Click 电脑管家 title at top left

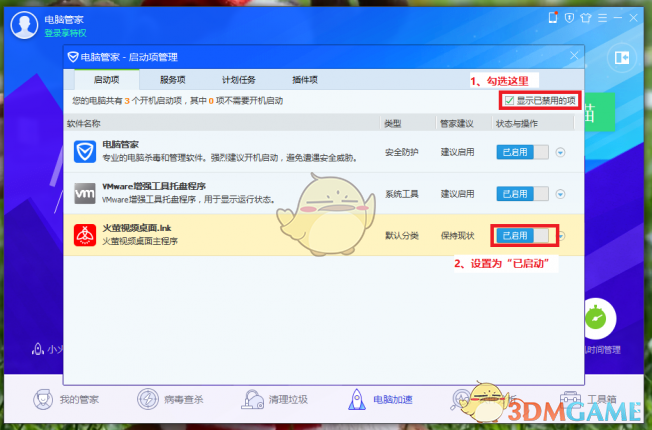(x=64, y=20)
